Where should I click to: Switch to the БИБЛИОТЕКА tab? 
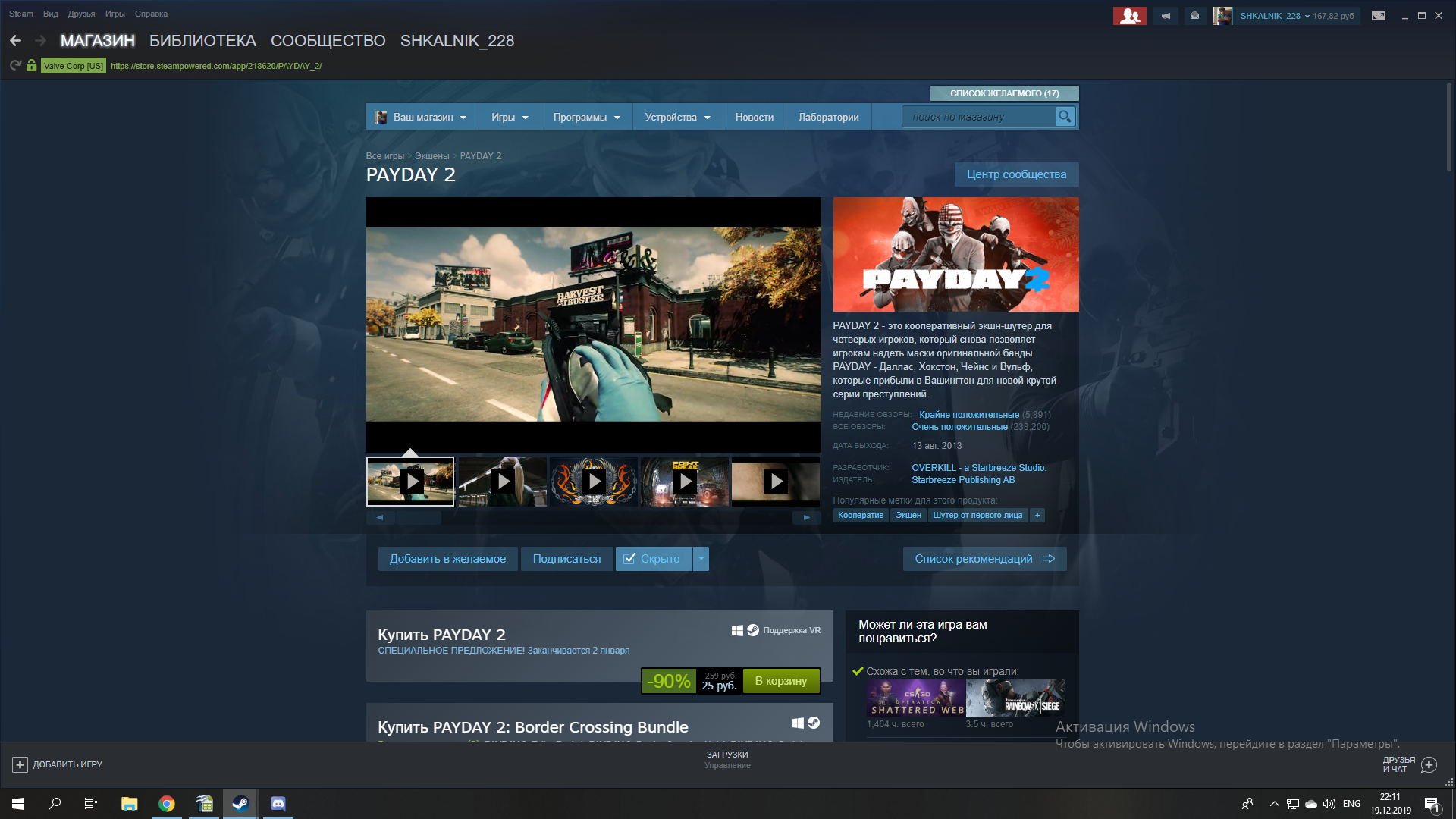tap(202, 41)
